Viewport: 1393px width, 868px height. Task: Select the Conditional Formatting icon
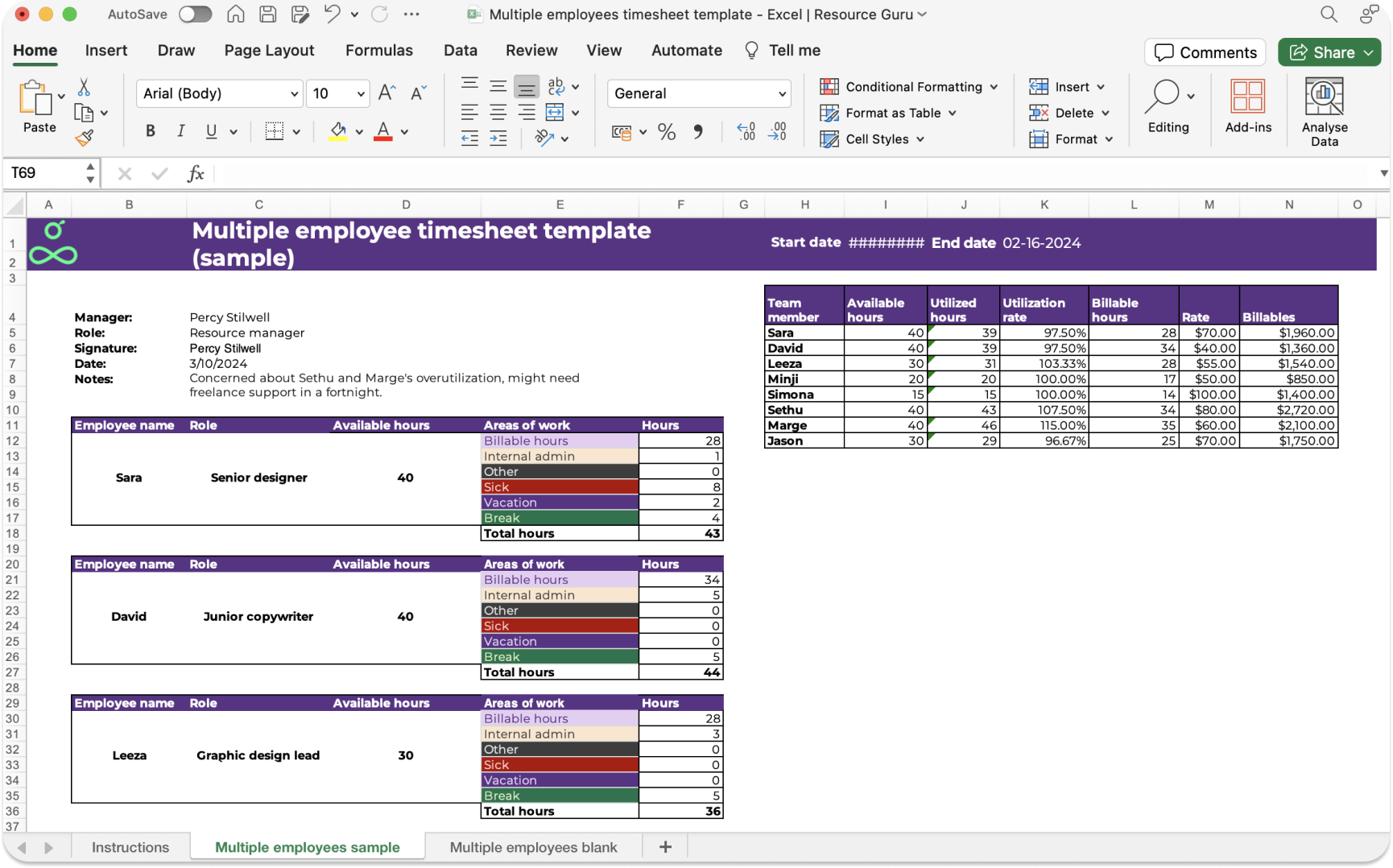(x=829, y=86)
